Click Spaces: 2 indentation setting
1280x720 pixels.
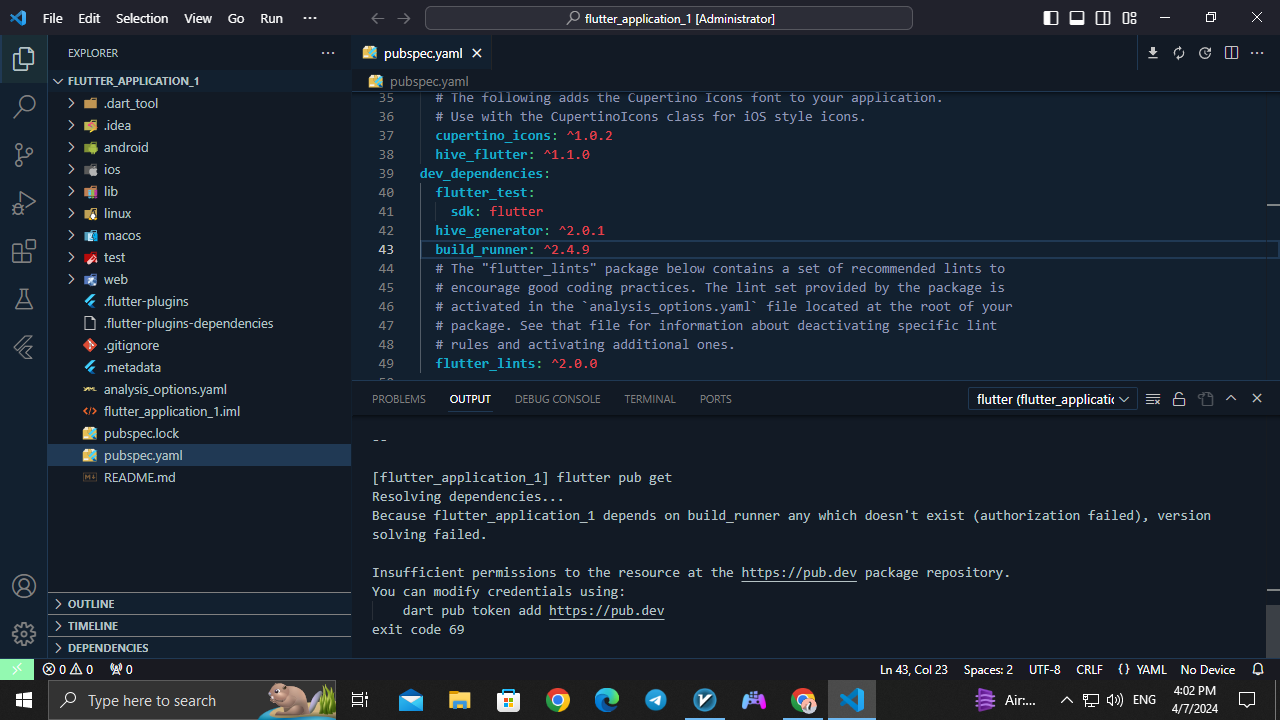[x=988, y=669]
